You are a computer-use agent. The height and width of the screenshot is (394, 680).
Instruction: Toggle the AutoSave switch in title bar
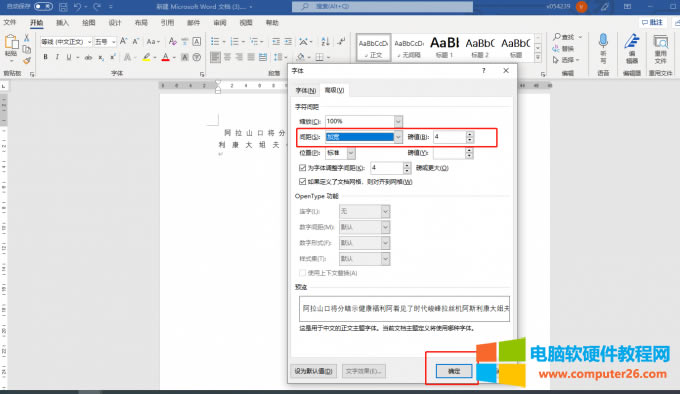point(43,7)
